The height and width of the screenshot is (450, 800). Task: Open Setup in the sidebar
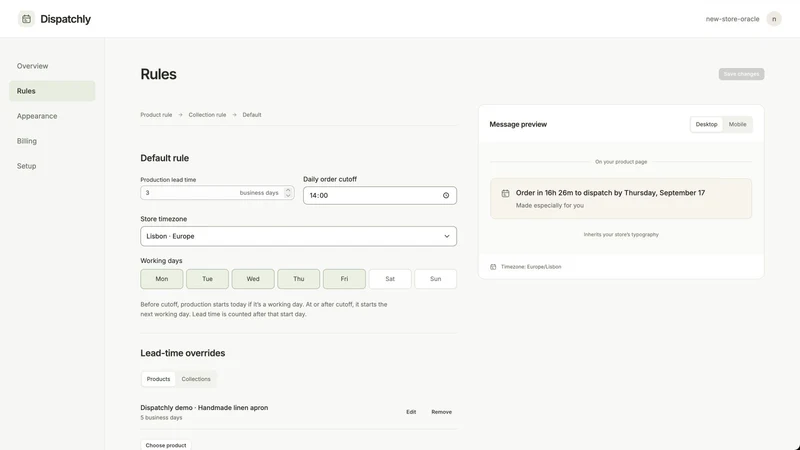[x=27, y=166]
